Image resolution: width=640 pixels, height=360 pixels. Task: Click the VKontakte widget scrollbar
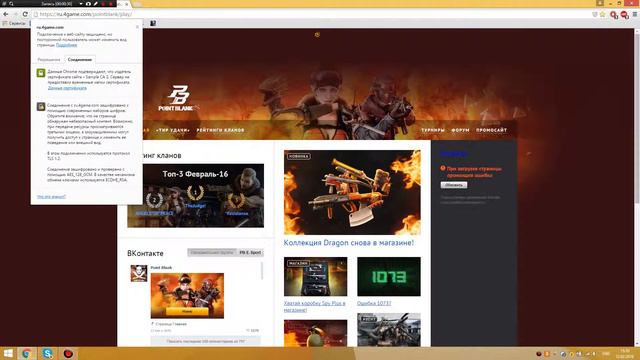click(x=262, y=271)
